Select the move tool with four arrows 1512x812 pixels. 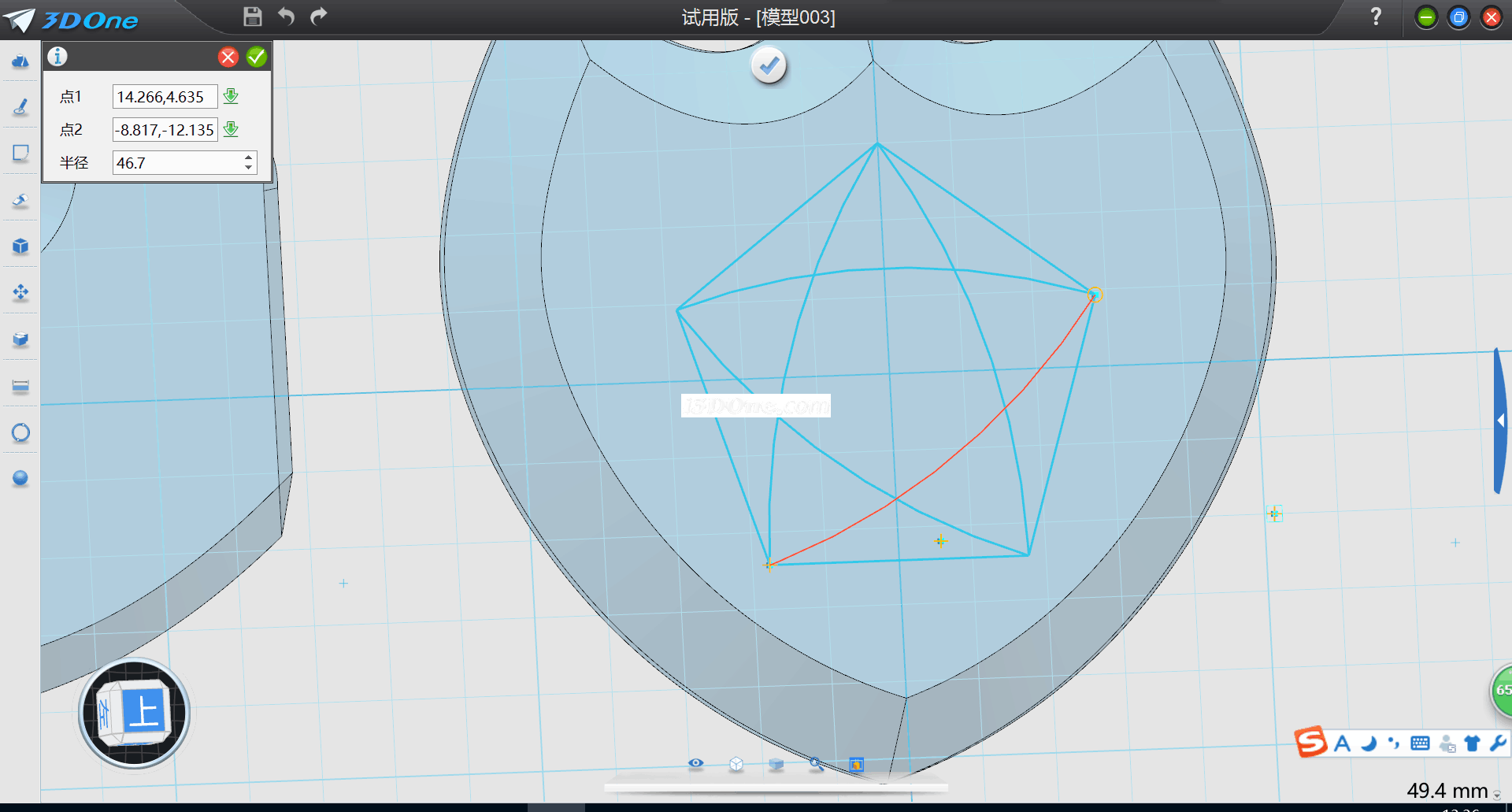[x=20, y=293]
